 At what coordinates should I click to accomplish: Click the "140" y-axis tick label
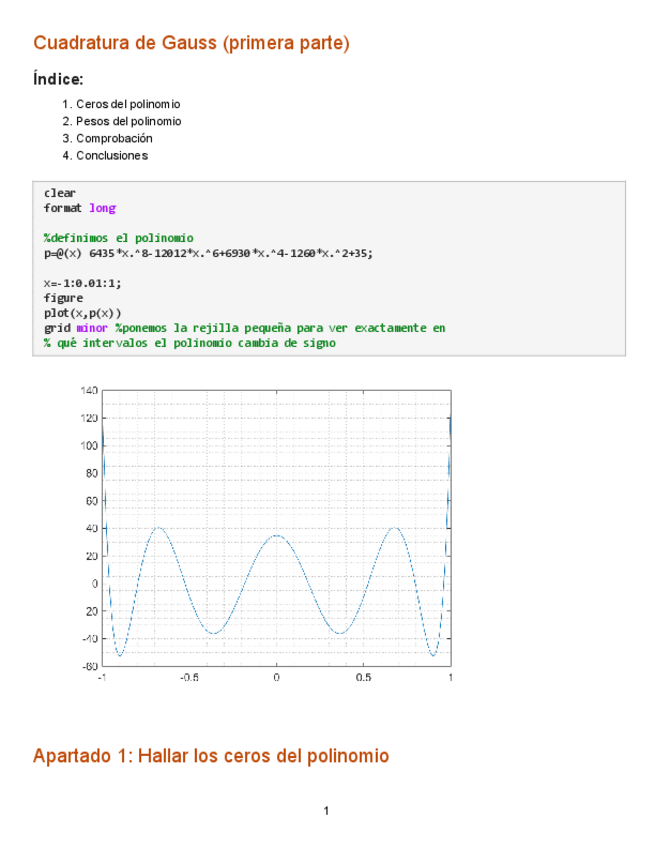(89, 390)
